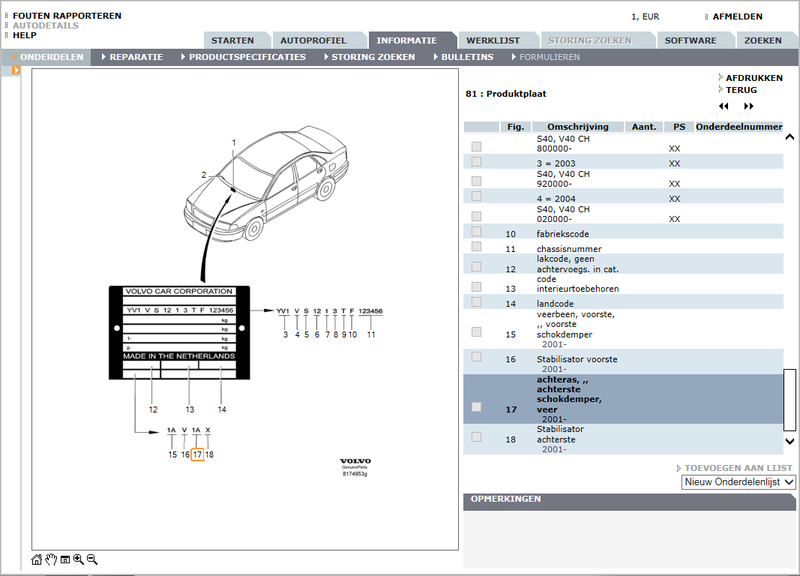
Task: Select highlighted callout 17 in diagram
Action: 197,454
